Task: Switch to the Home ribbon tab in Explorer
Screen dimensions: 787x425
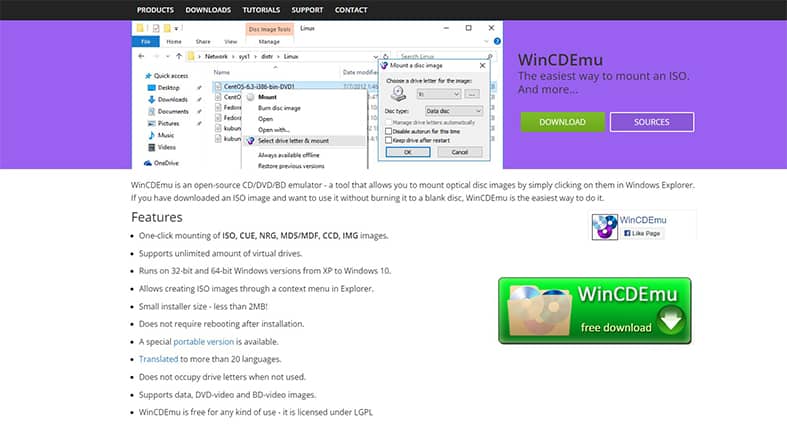Action: (x=174, y=42)
